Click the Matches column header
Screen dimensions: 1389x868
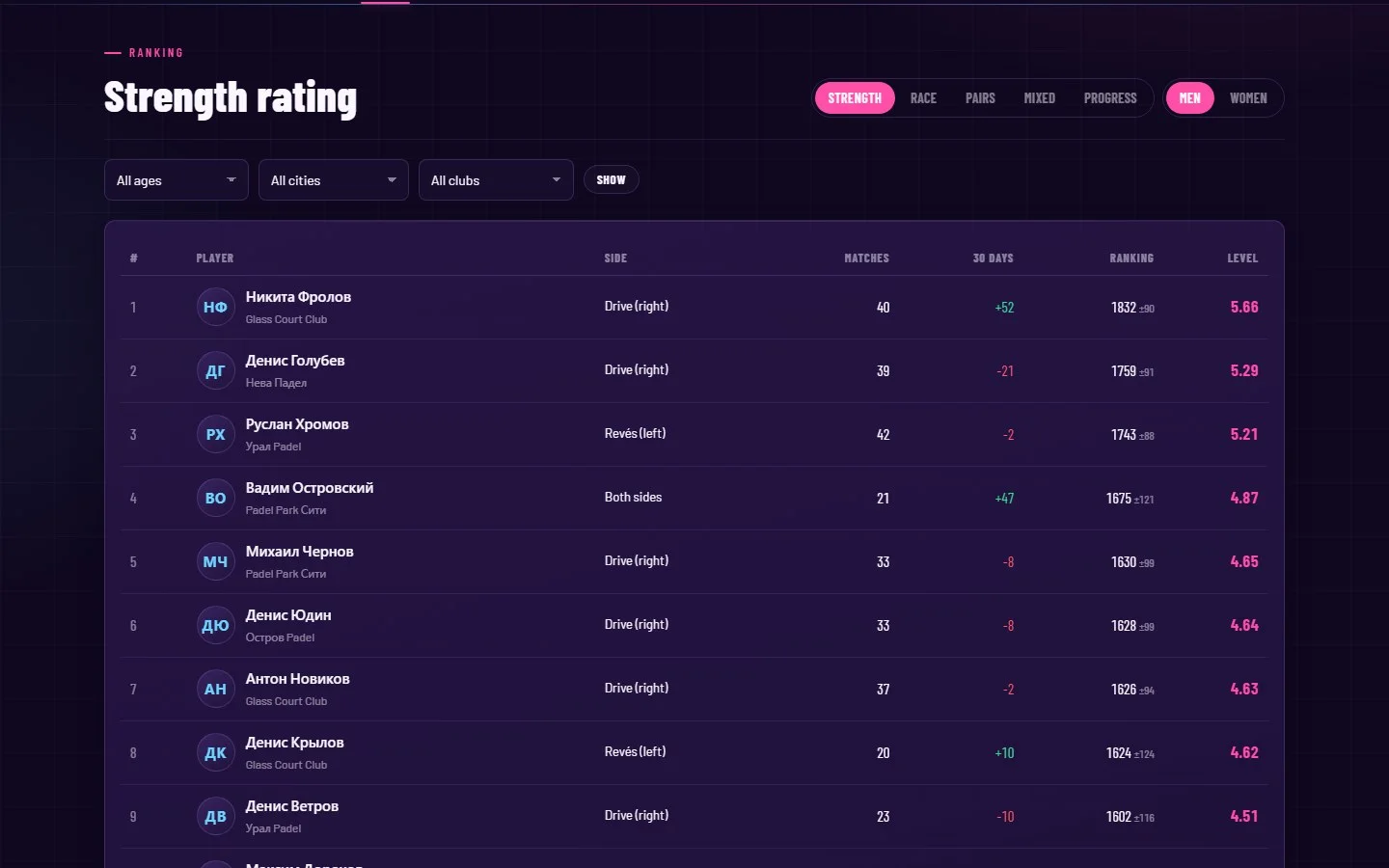point(866,258)
